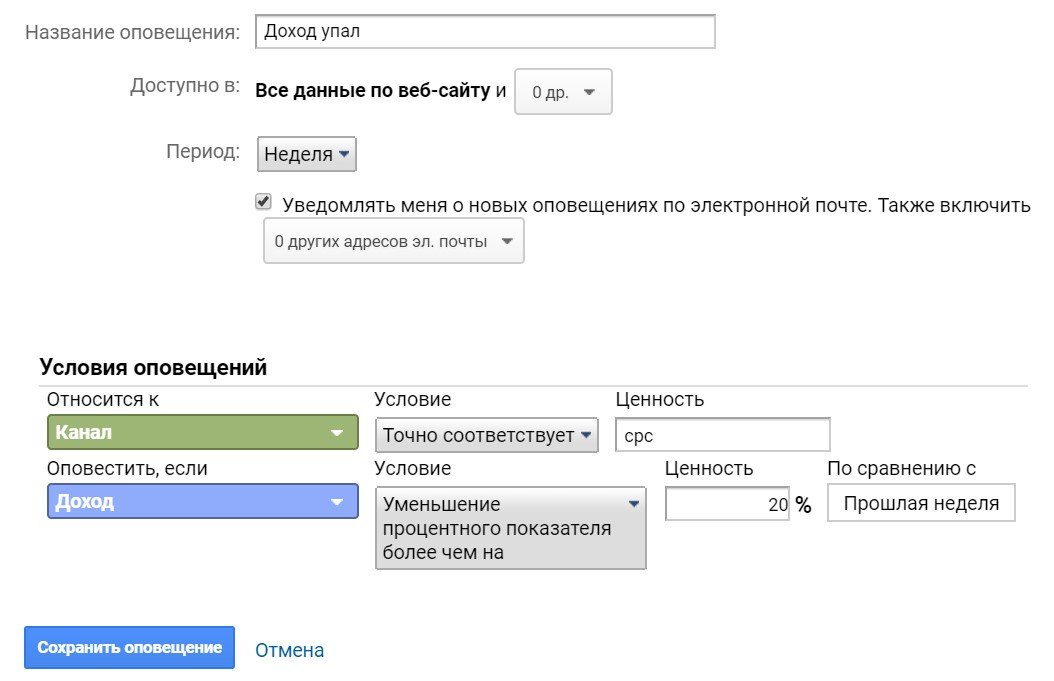Click the "Условие" dropdown arrow for exact match
This screenshot has width=1054, height=681.
pos(588,434)
